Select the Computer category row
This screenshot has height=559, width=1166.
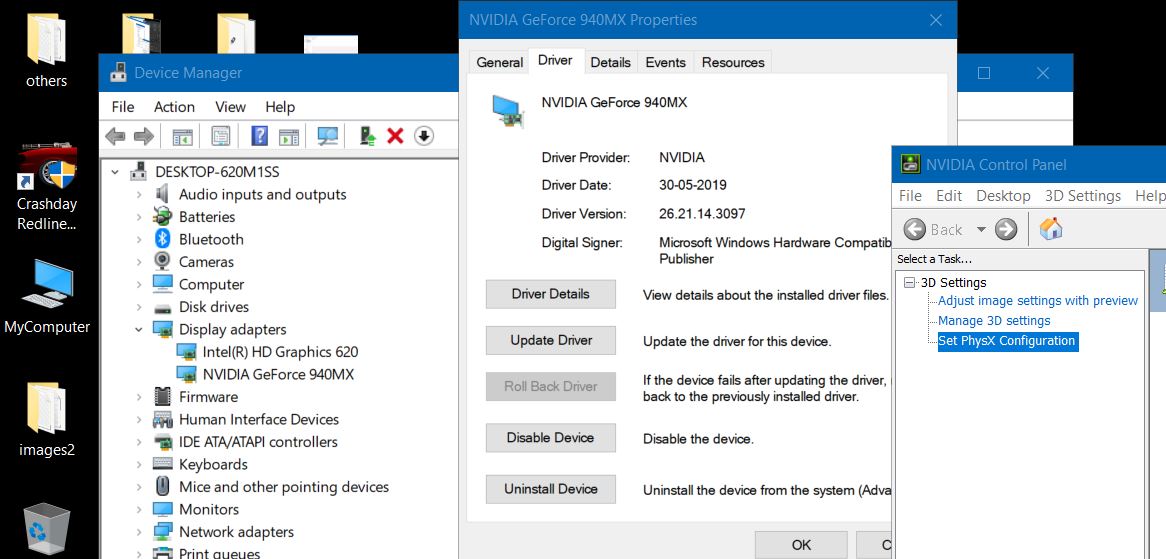(x=211, y=284)
